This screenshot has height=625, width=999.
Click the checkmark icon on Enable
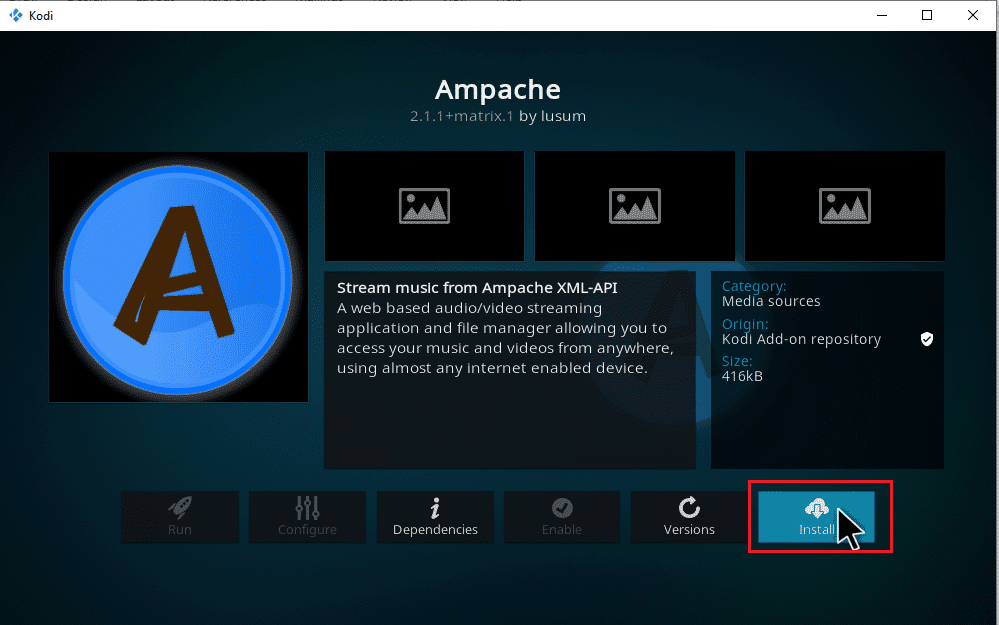pos(562,507)
